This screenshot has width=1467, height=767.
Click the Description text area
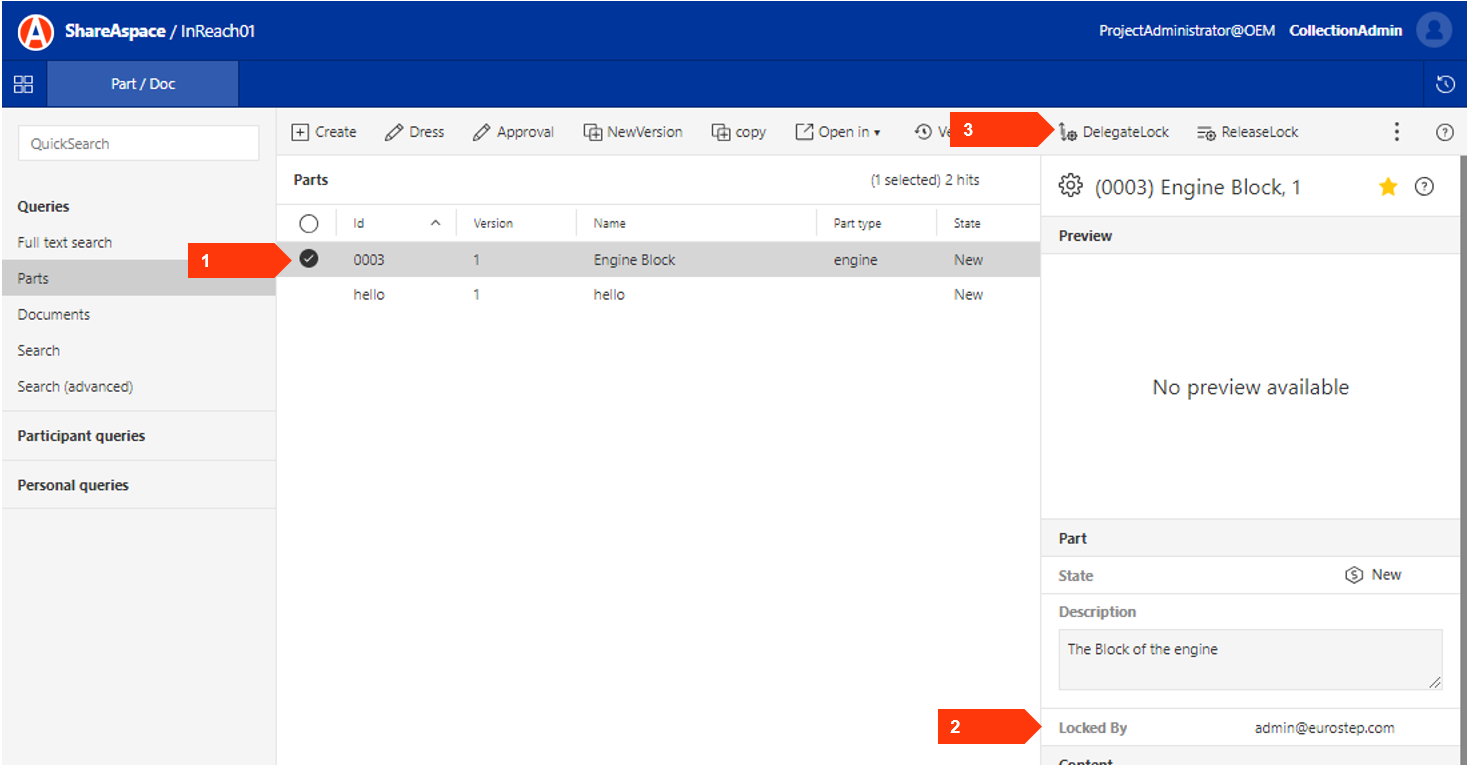point(1250,659)
